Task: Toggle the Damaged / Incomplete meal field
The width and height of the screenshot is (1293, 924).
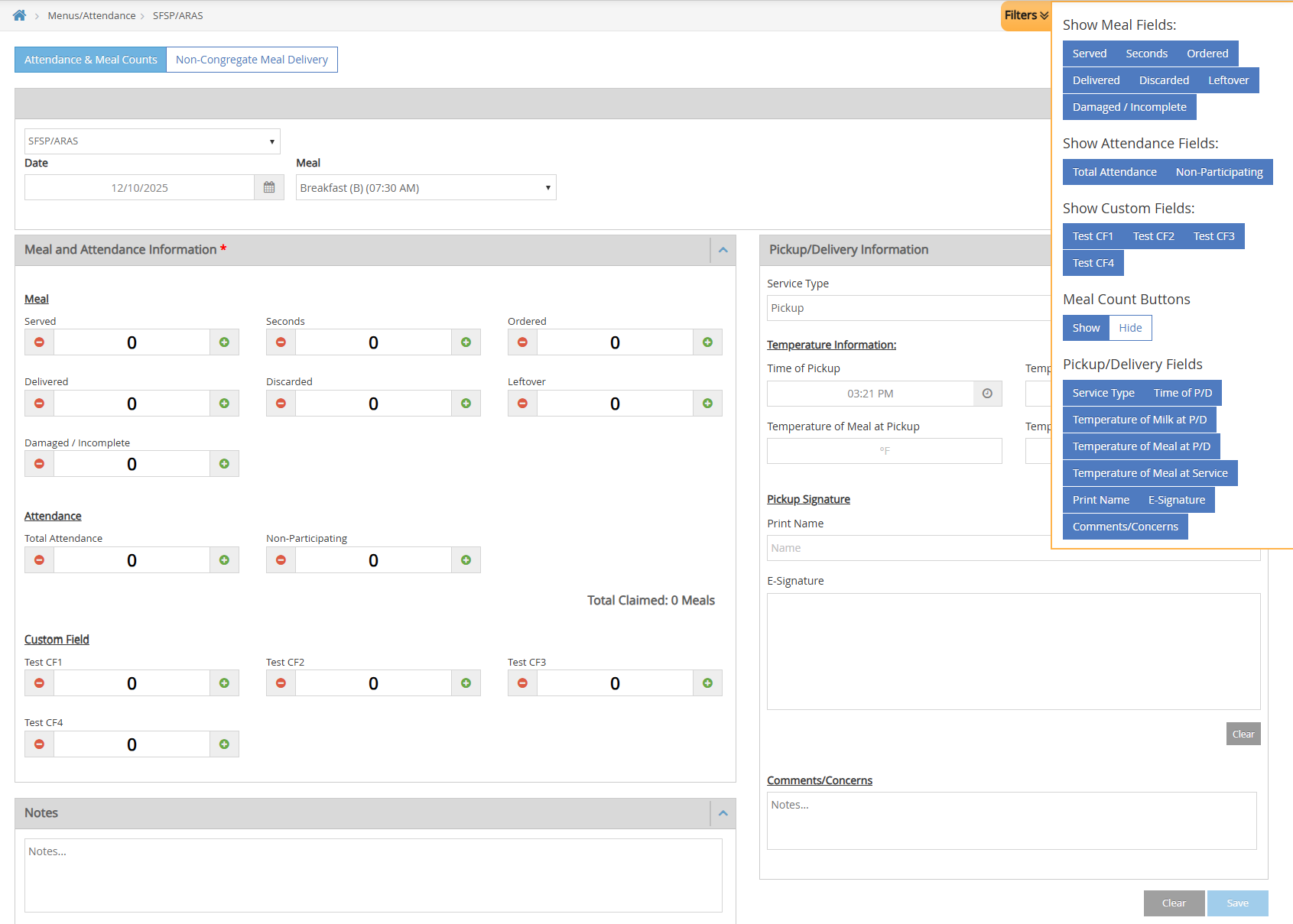Action: [1129, 107]
